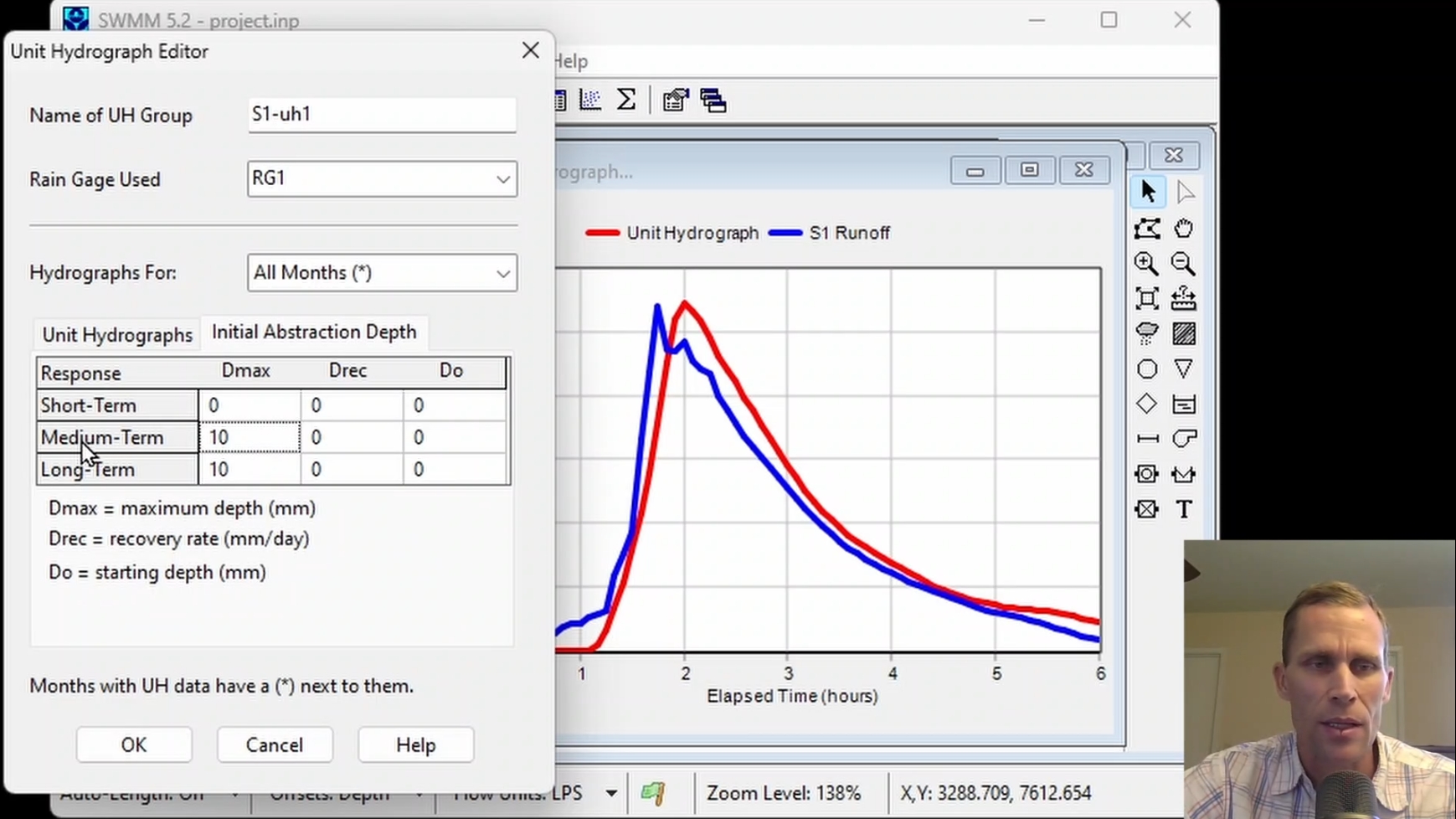Image resolution: width=1456 pixels, height=819 pixels.
Task: Click the full extent view icon
Action: point(1147,299)
